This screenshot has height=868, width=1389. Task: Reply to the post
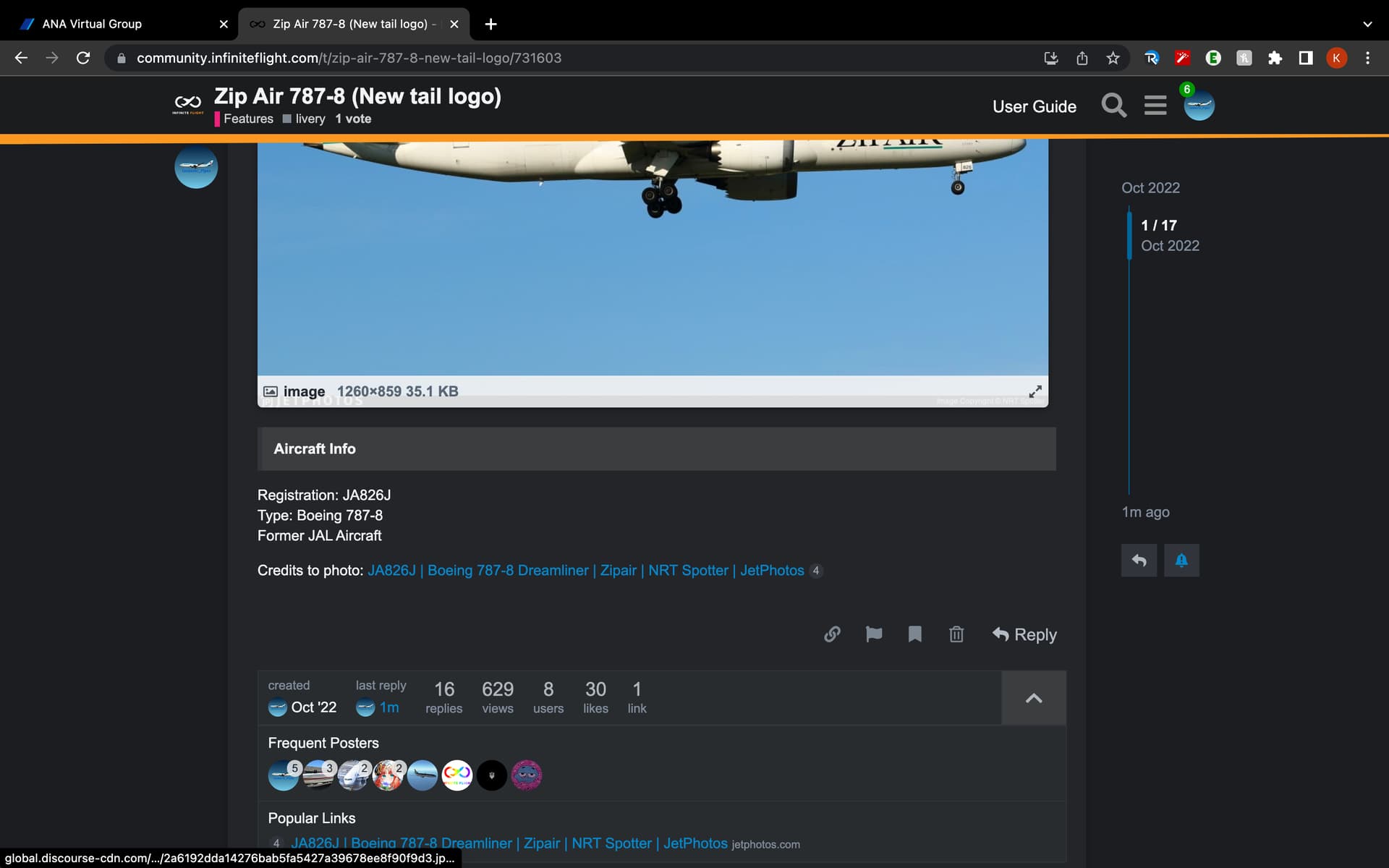[1024, 634]
